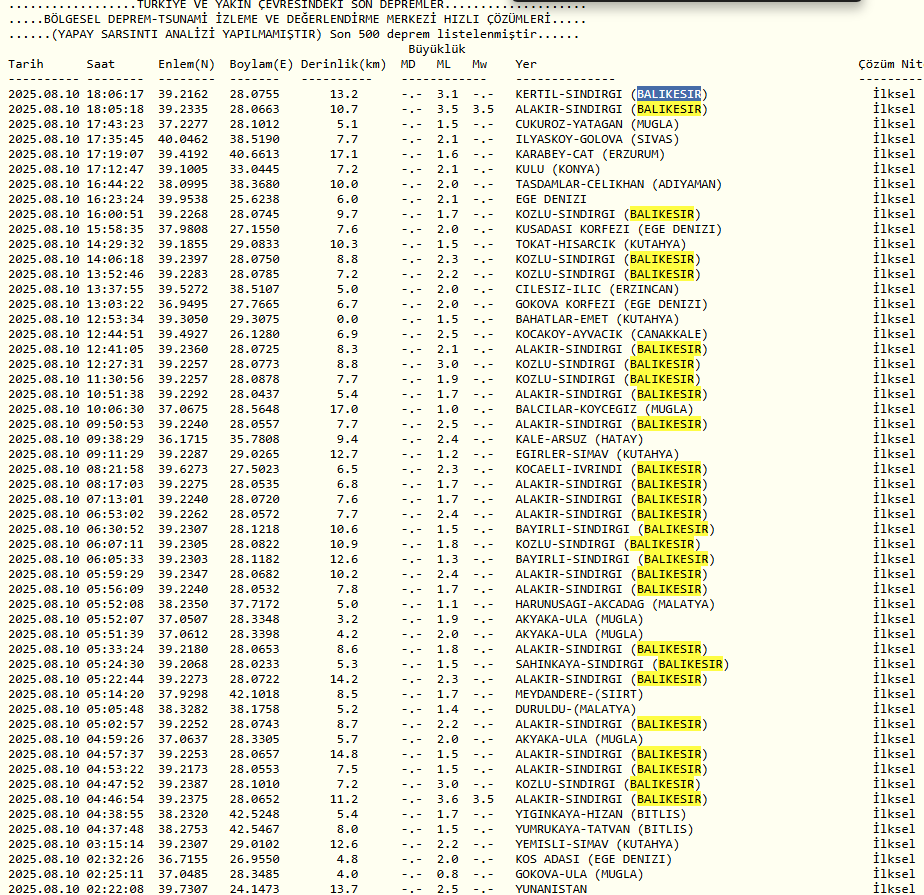
Task: Click the BÖLGESEL DEPREM-TSUNAMİ İZLEME header line
Action: [297, 19]
